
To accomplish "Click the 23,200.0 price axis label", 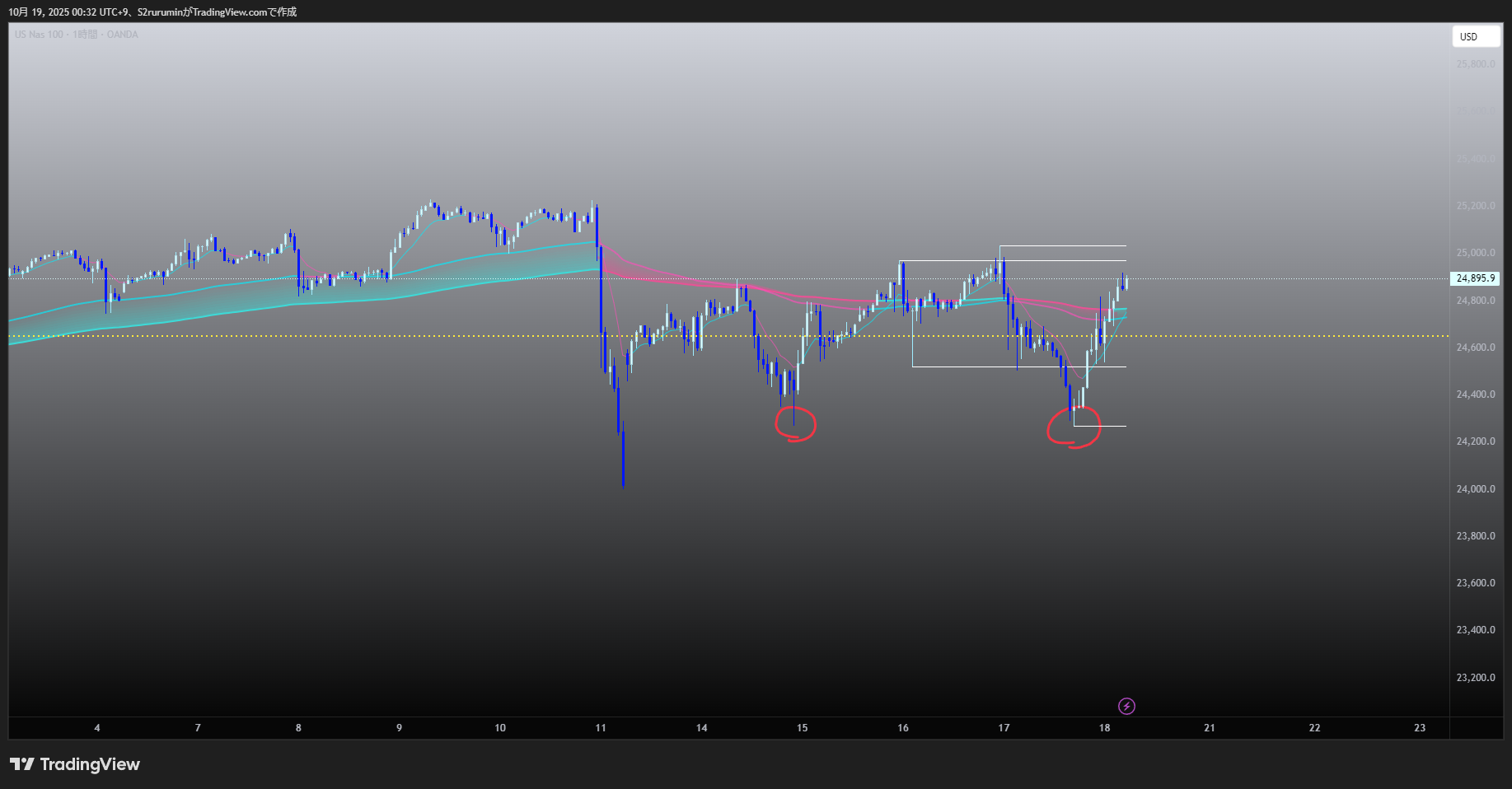I will 1475,678.
